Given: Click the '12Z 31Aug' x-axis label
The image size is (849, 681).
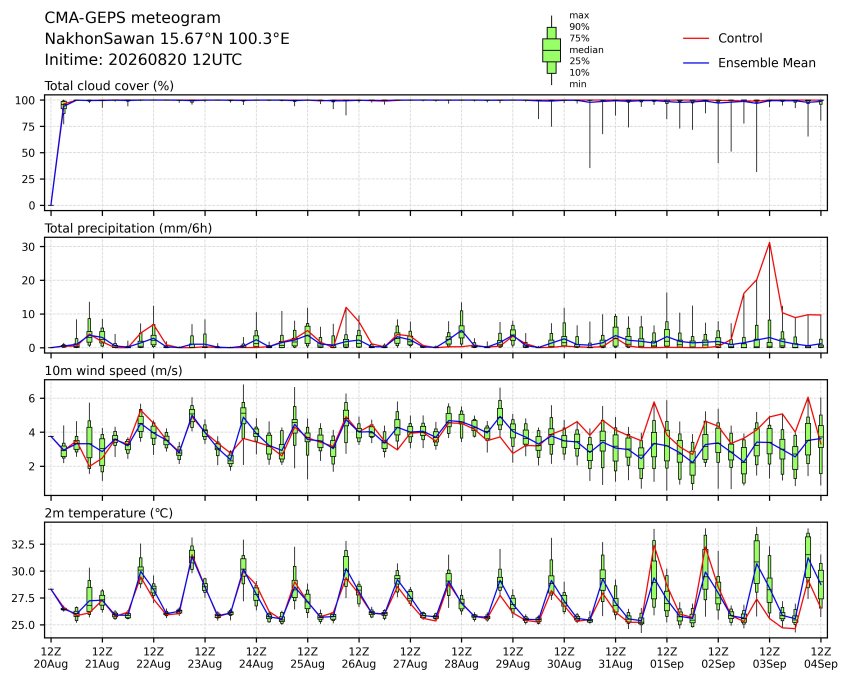Looking at the screenshot, I should (x=616, y=658).
